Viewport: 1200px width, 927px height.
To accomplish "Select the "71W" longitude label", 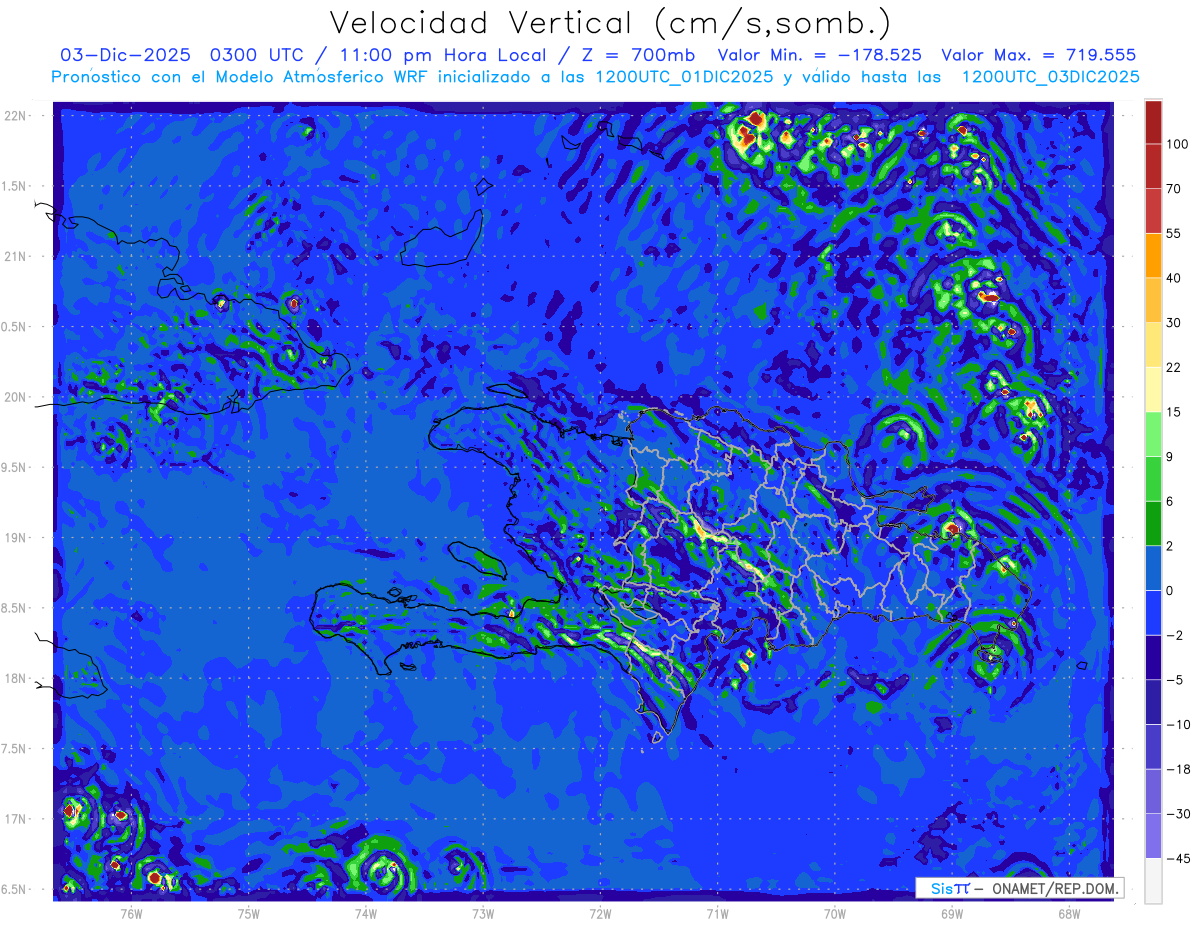I will [x=717, y=913].
